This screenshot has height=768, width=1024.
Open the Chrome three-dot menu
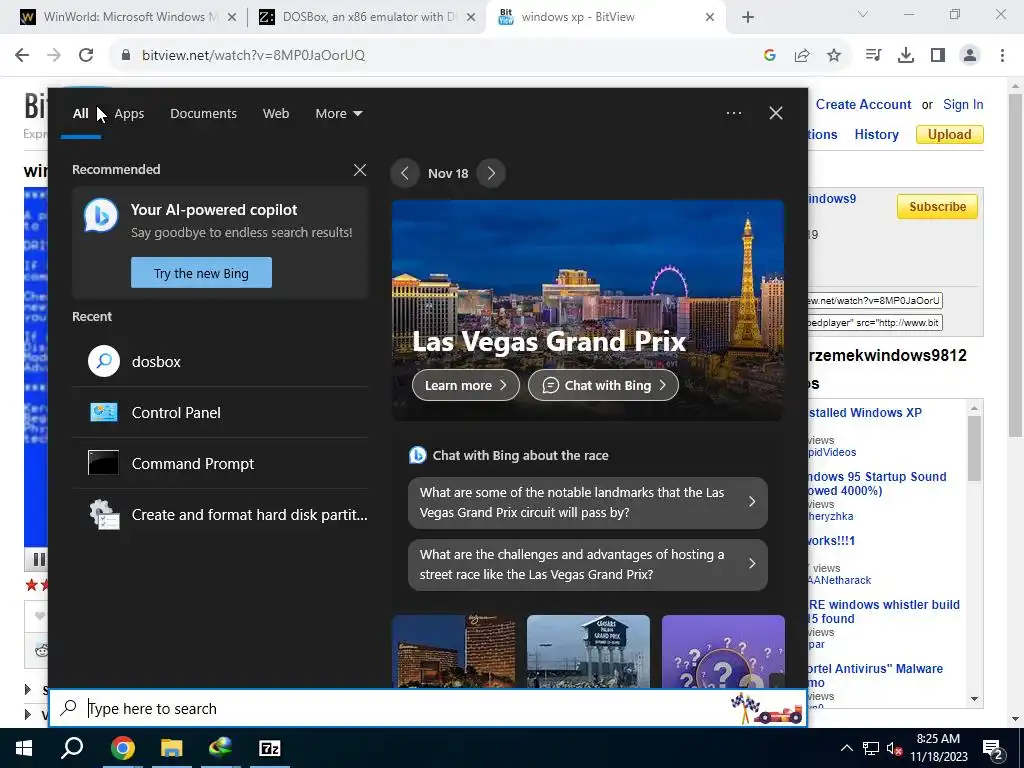[x=1002, y=56]
